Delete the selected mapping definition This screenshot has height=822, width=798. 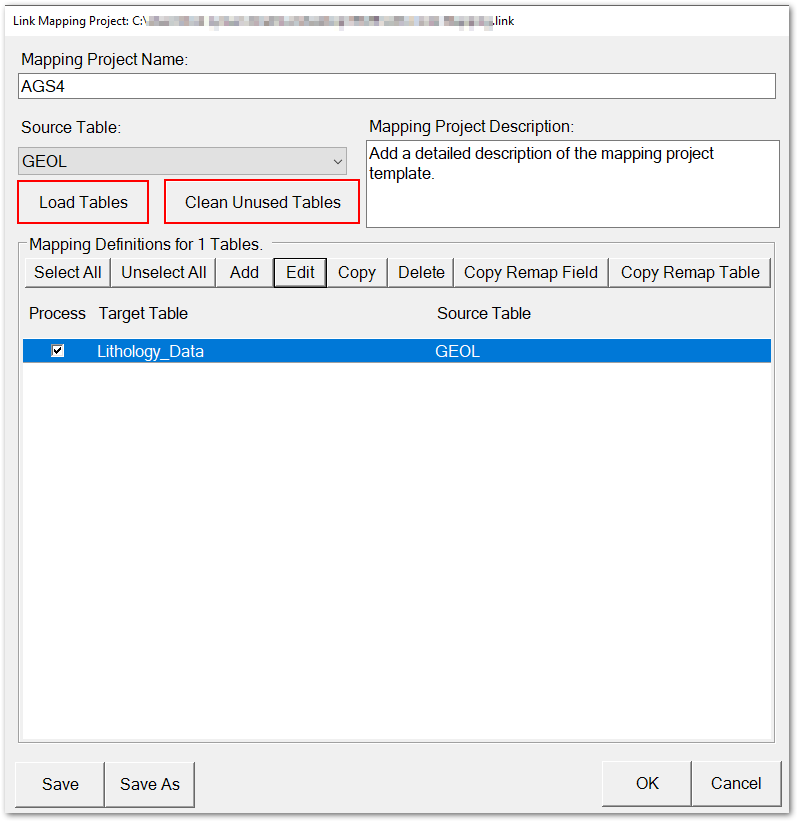421,273
